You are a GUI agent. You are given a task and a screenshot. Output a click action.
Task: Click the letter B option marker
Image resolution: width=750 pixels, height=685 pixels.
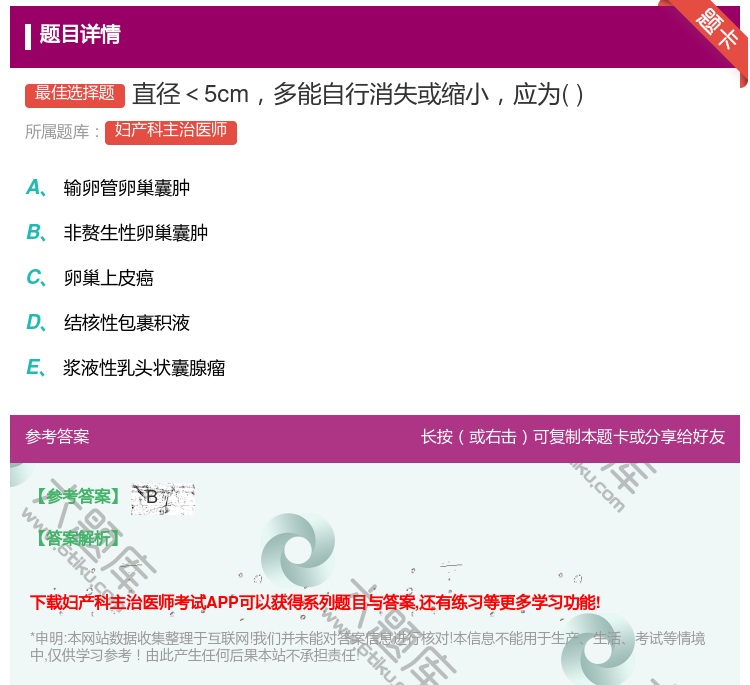36,232
